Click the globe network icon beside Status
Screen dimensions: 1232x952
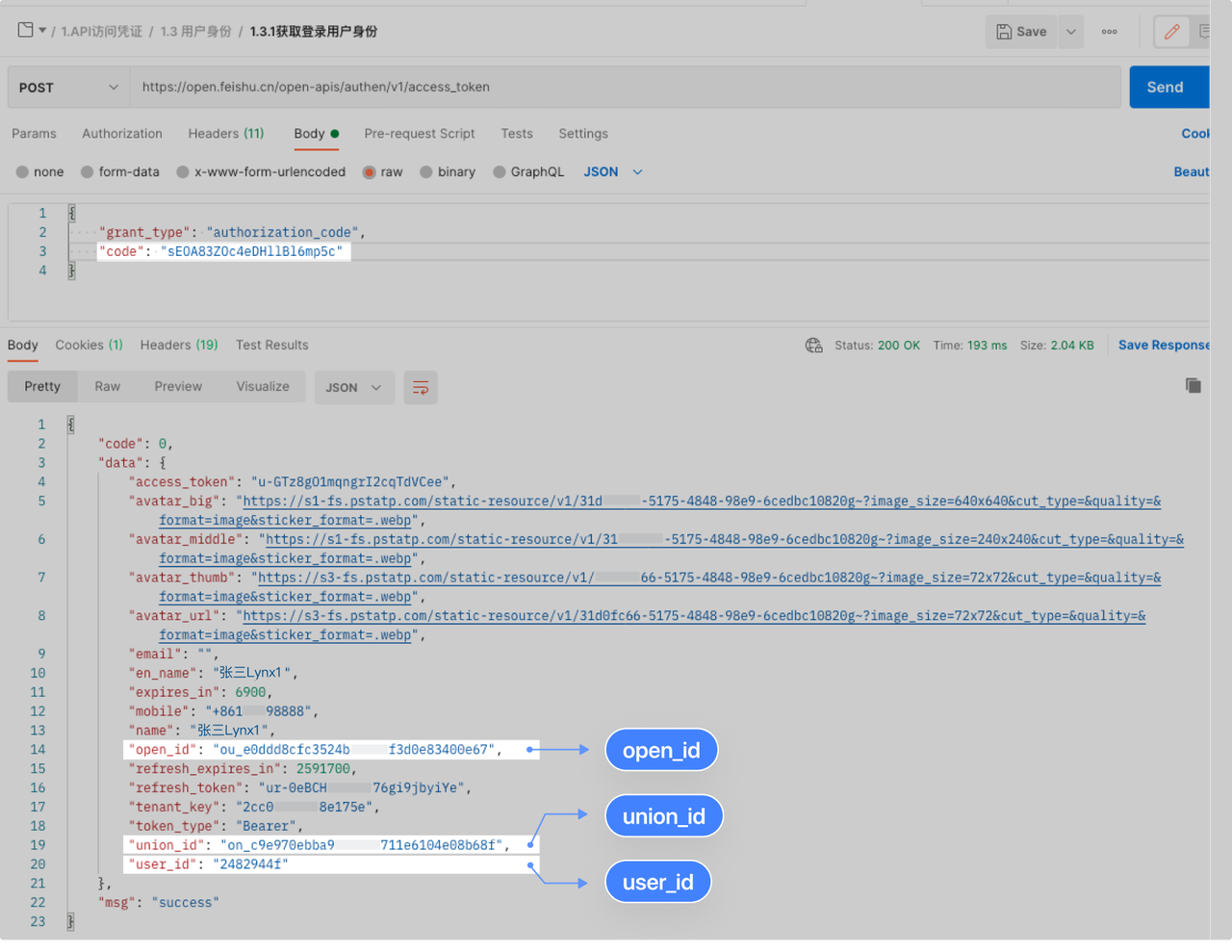pyautogui.click(x=814, y=346)
